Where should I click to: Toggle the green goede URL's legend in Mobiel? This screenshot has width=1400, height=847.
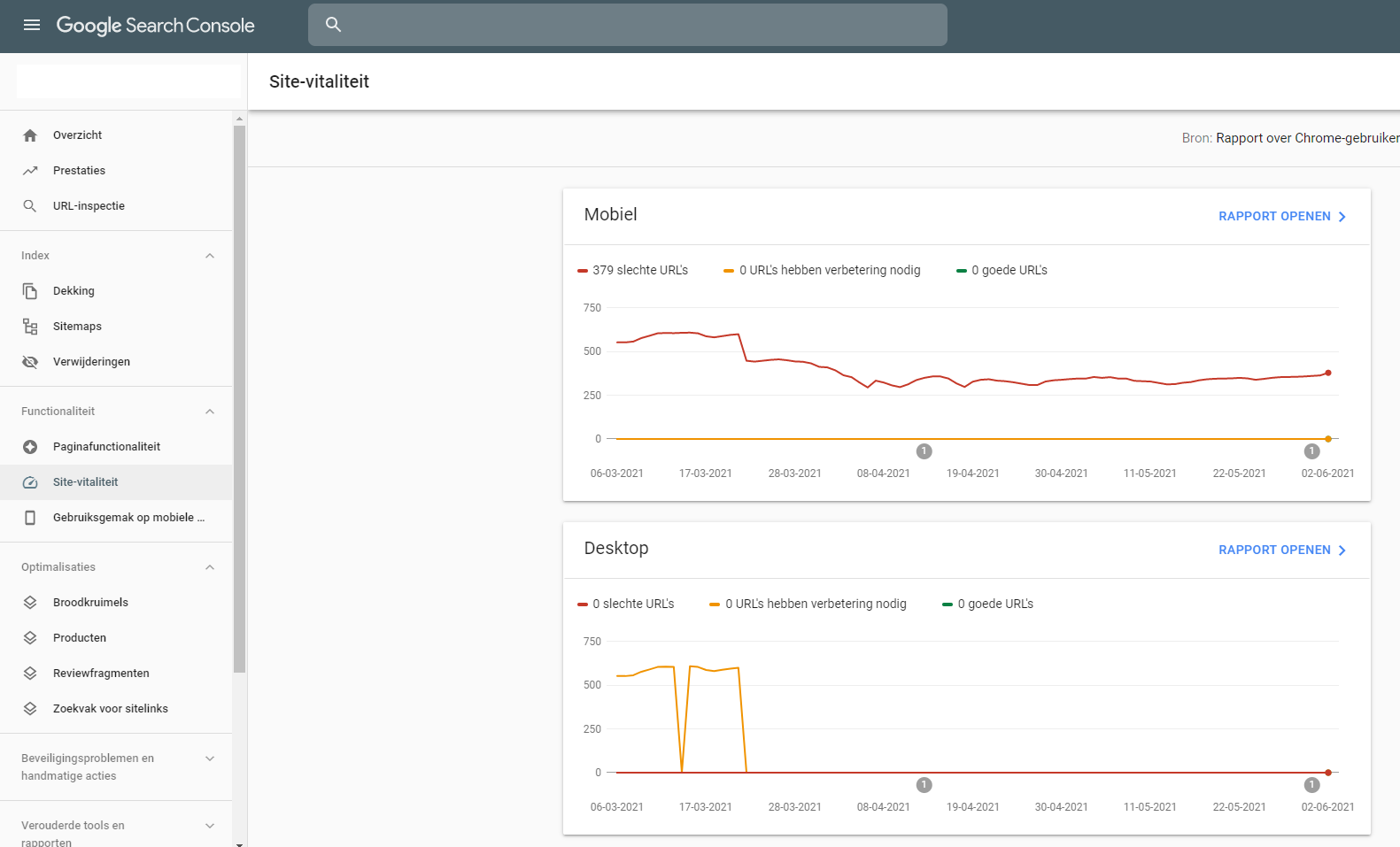point(1002,270)
